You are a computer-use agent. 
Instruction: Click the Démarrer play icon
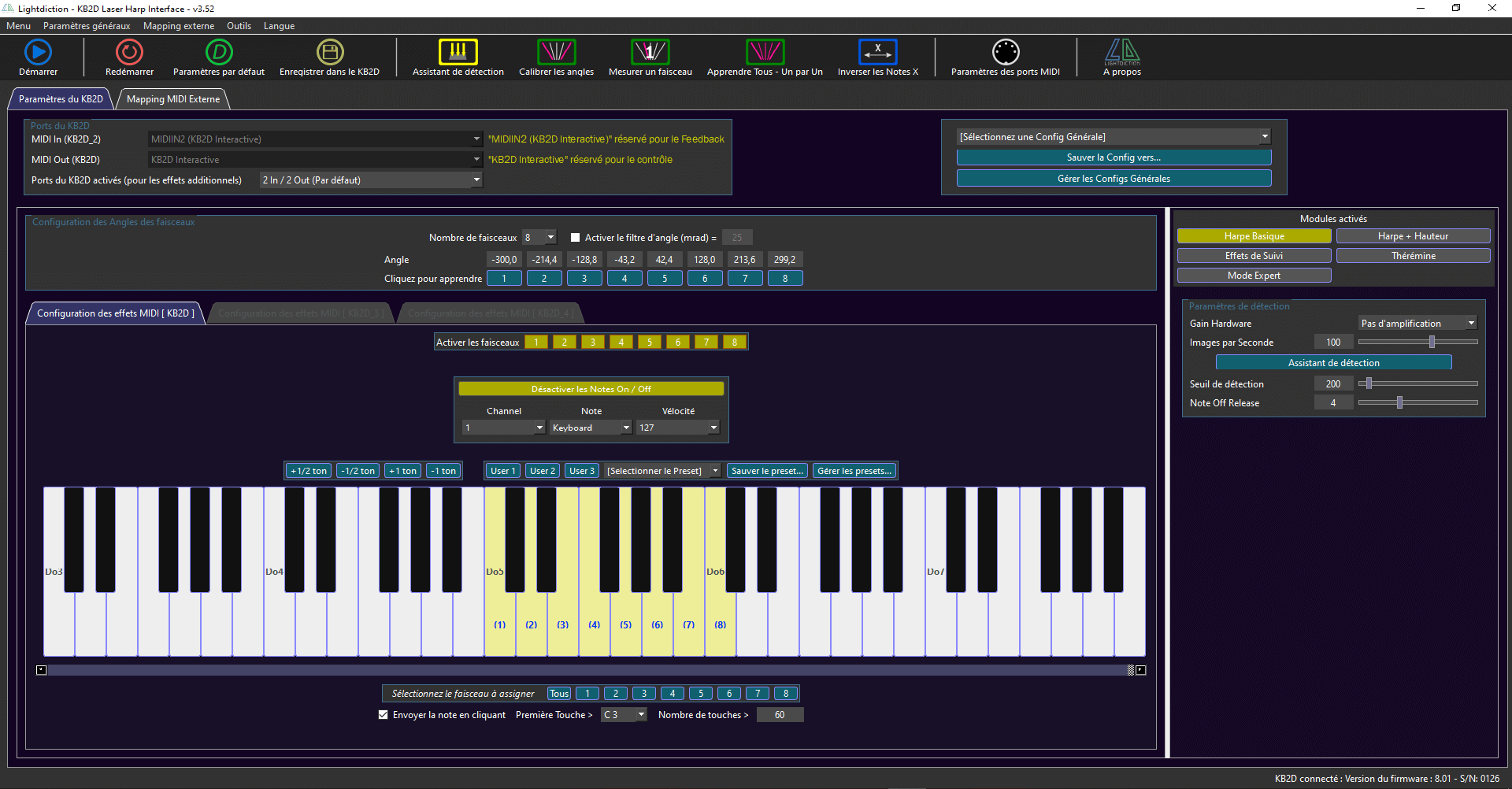tap(38, 51)
